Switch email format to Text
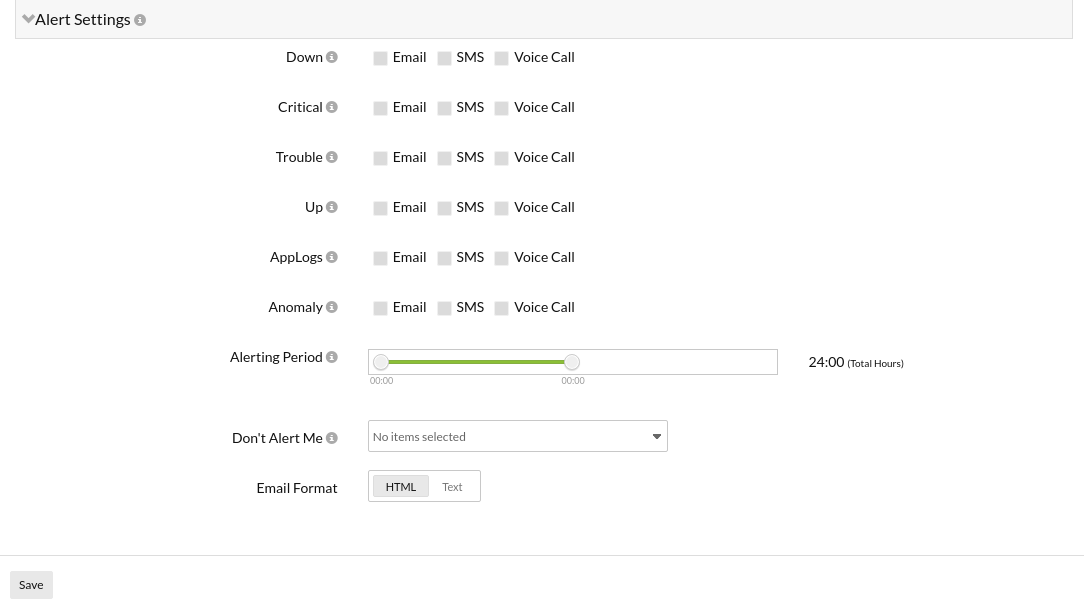The height and width of the screenshot is (611, 1084). click(452, 487)
